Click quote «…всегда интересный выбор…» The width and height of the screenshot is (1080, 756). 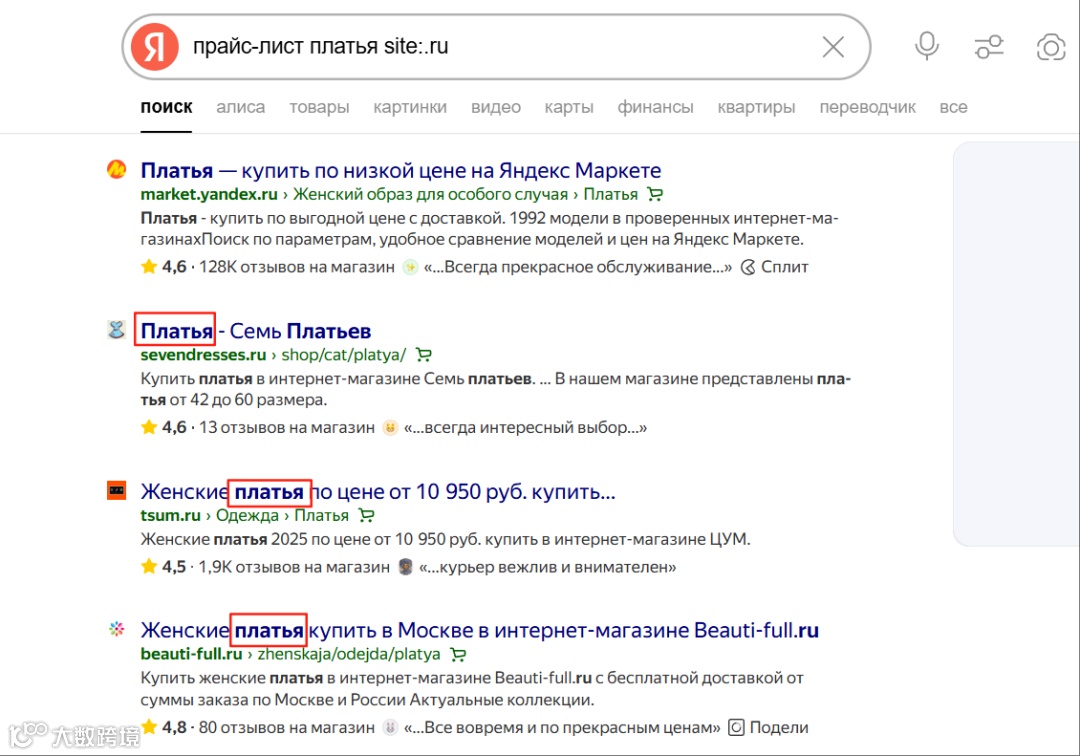tap(526, 428)
